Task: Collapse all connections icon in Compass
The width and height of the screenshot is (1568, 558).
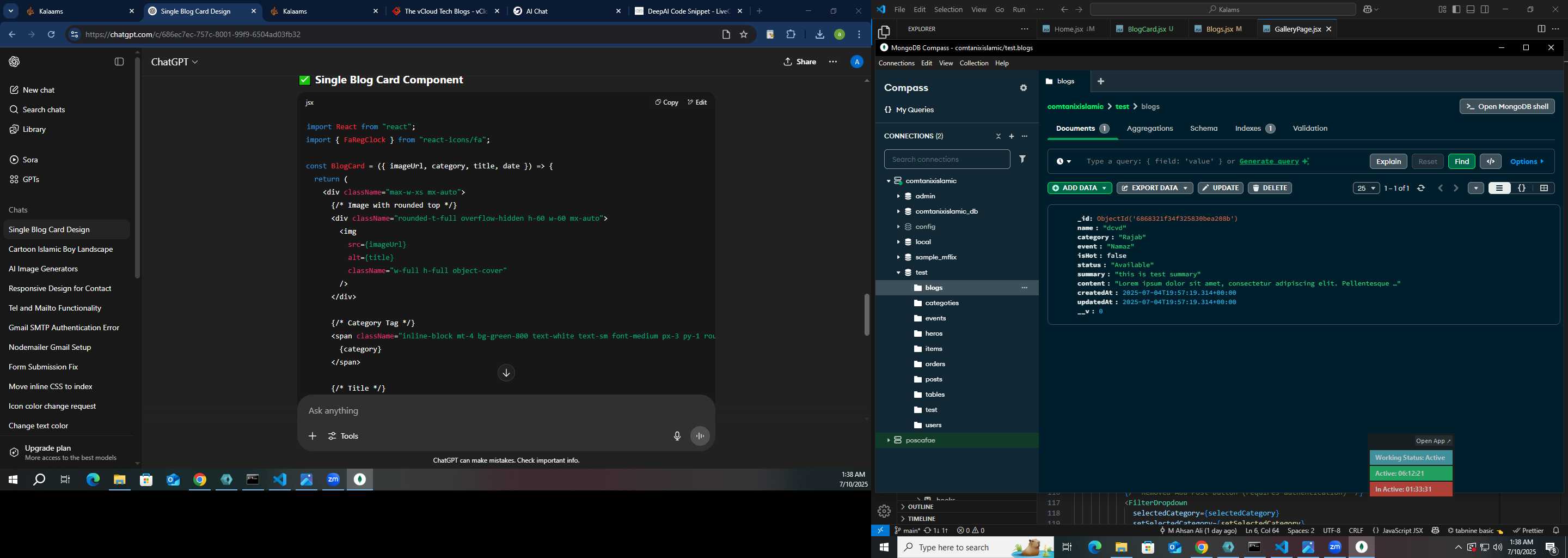Action: (999, 136)
